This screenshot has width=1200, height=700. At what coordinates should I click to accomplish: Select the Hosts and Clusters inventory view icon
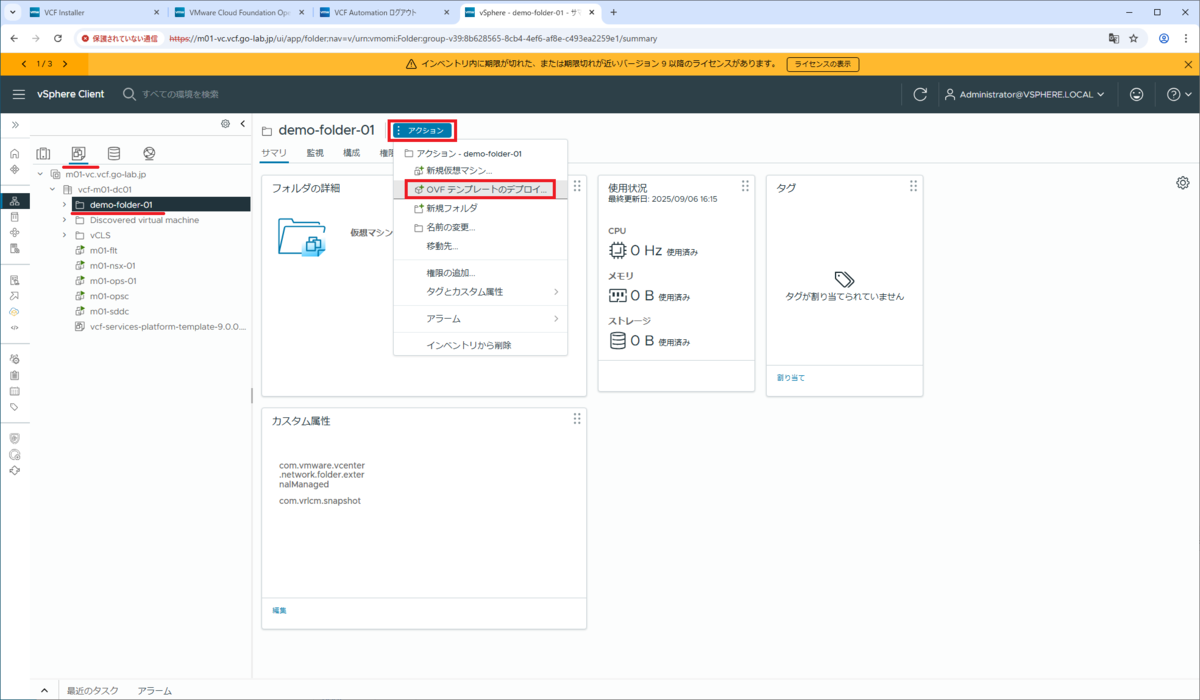click(43, 153)
